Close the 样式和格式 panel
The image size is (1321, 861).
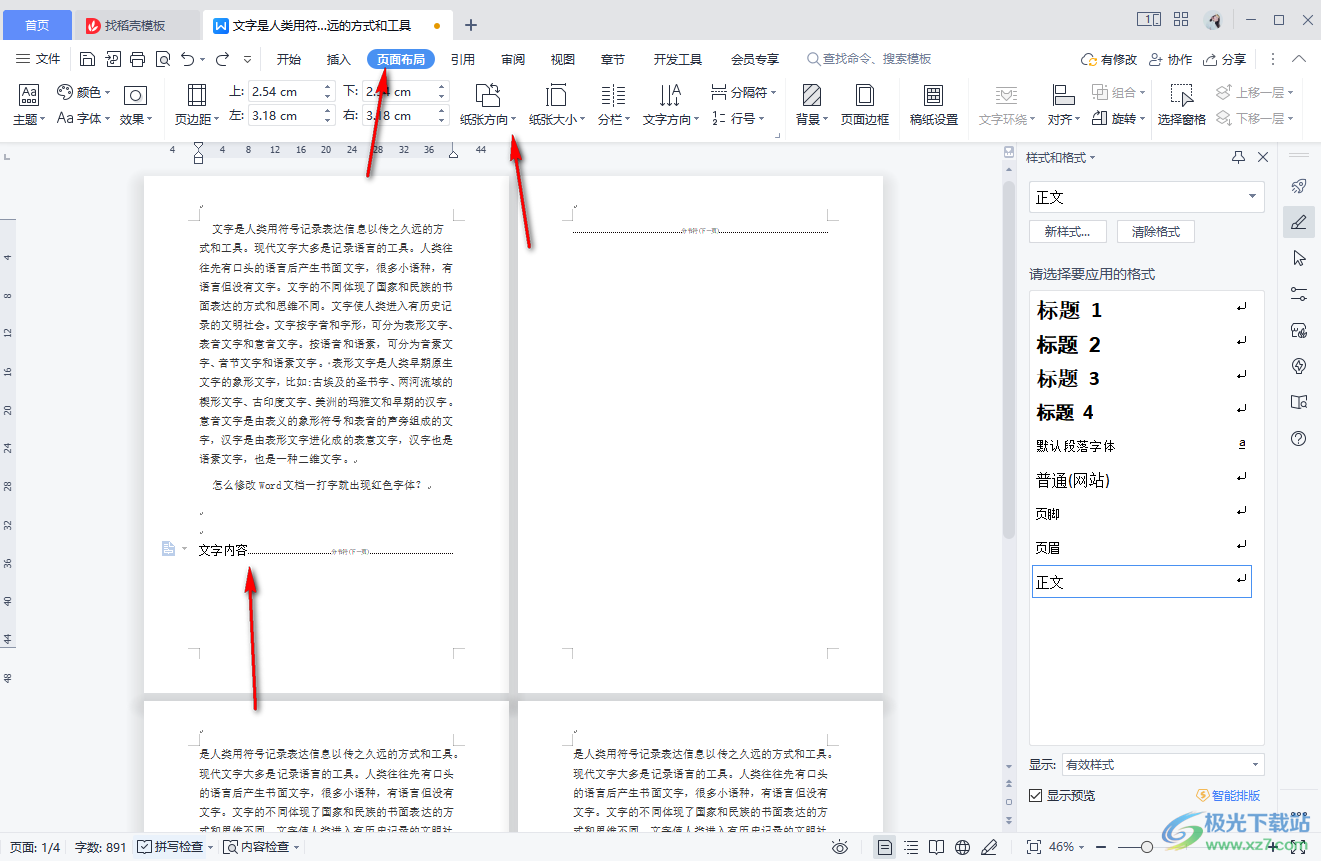[x=1263, y=157]
